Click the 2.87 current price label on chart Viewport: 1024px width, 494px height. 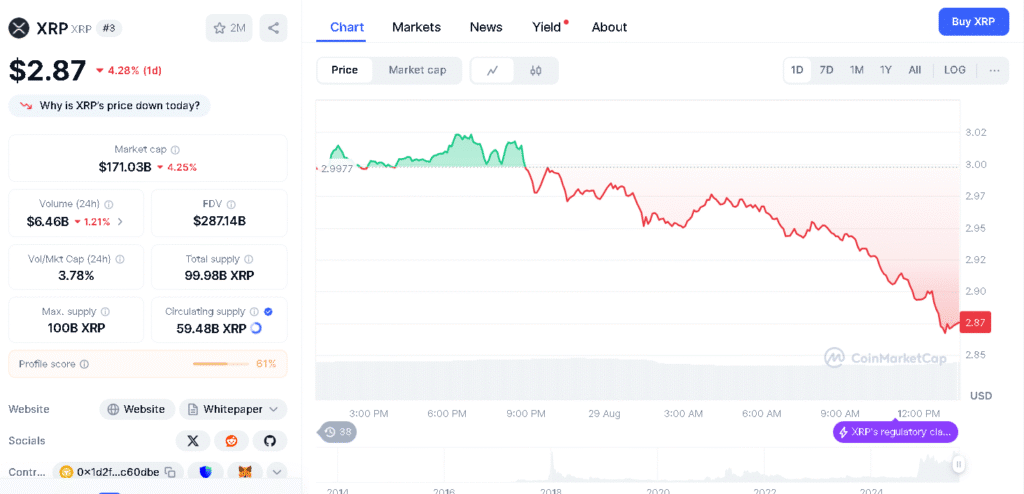(975, 322)
